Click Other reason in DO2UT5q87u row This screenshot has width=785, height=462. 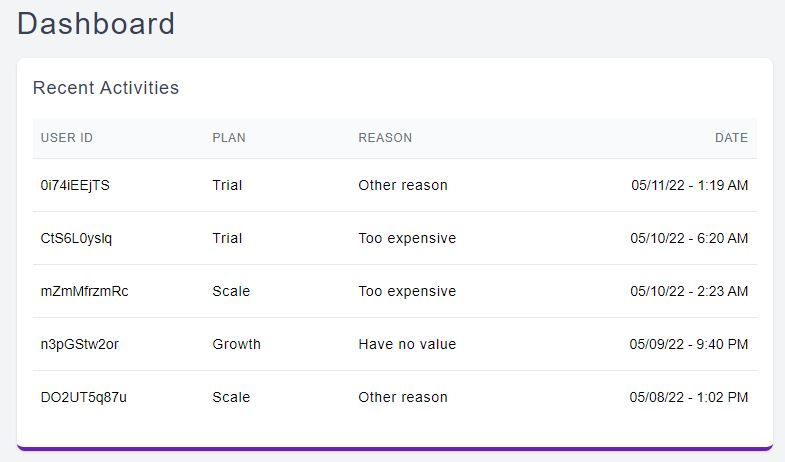403,397
